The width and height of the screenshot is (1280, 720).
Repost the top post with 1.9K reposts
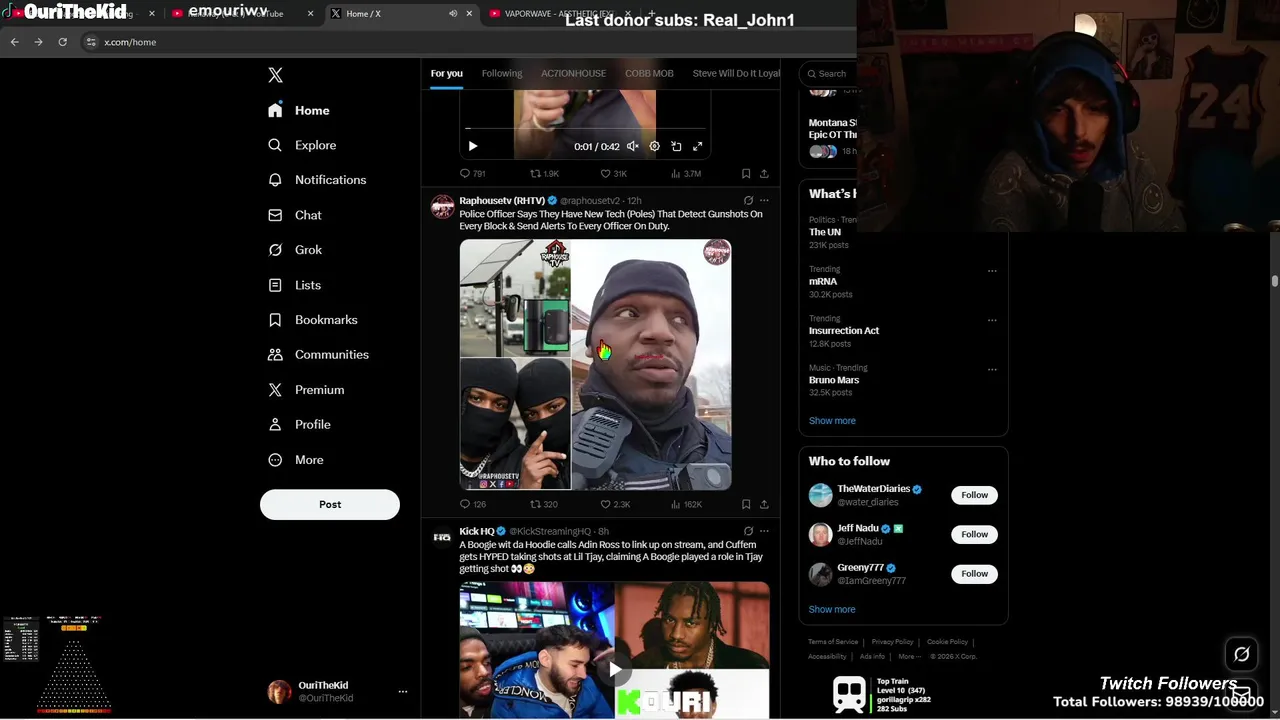tap(544, 174)
